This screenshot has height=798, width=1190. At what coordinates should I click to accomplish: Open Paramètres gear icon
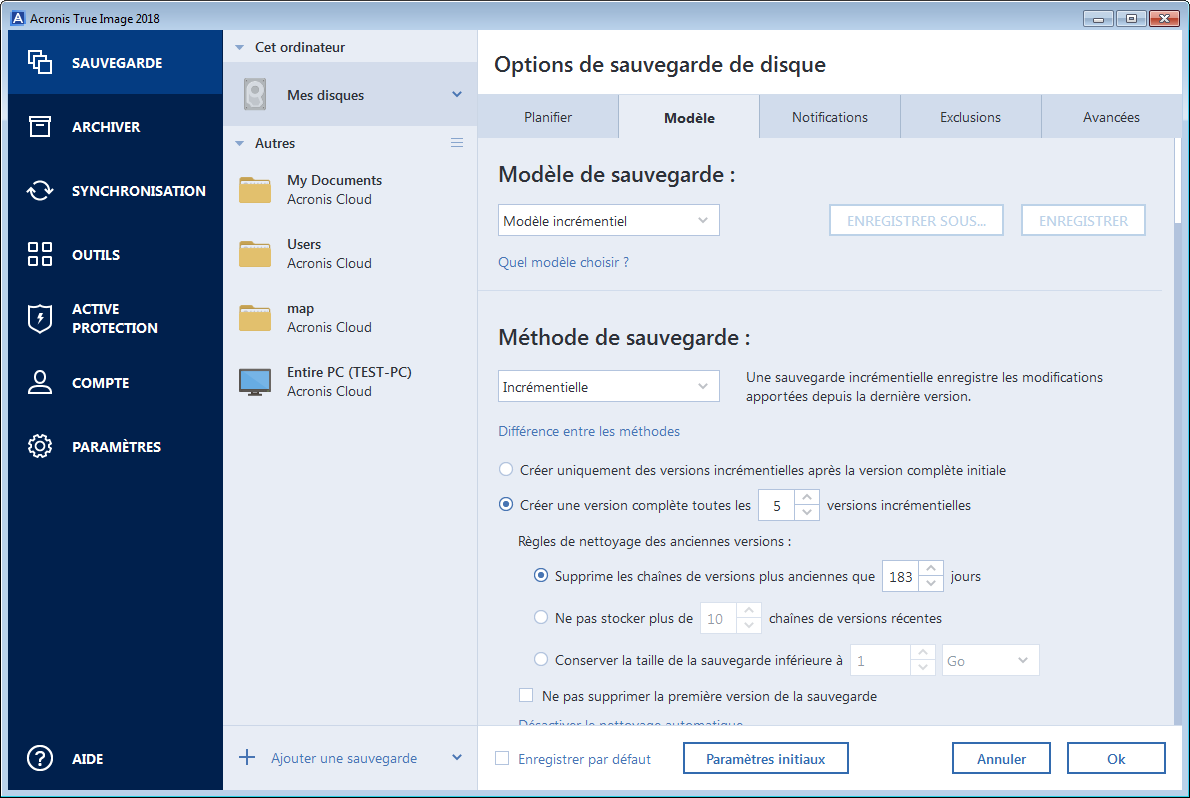39,446
